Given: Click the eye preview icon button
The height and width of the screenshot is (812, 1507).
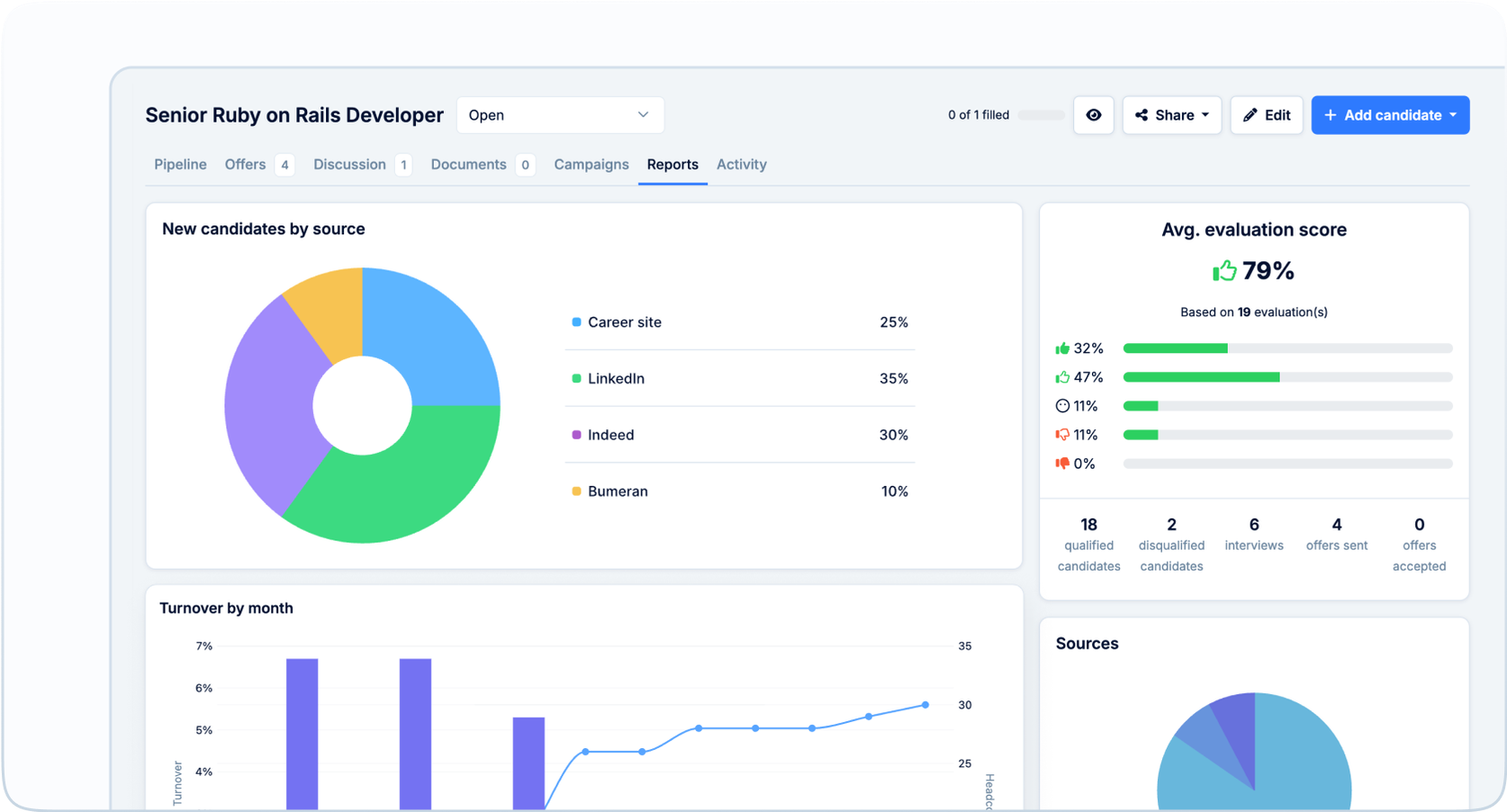Looking at the screenshot, I should pos(1094,115).
